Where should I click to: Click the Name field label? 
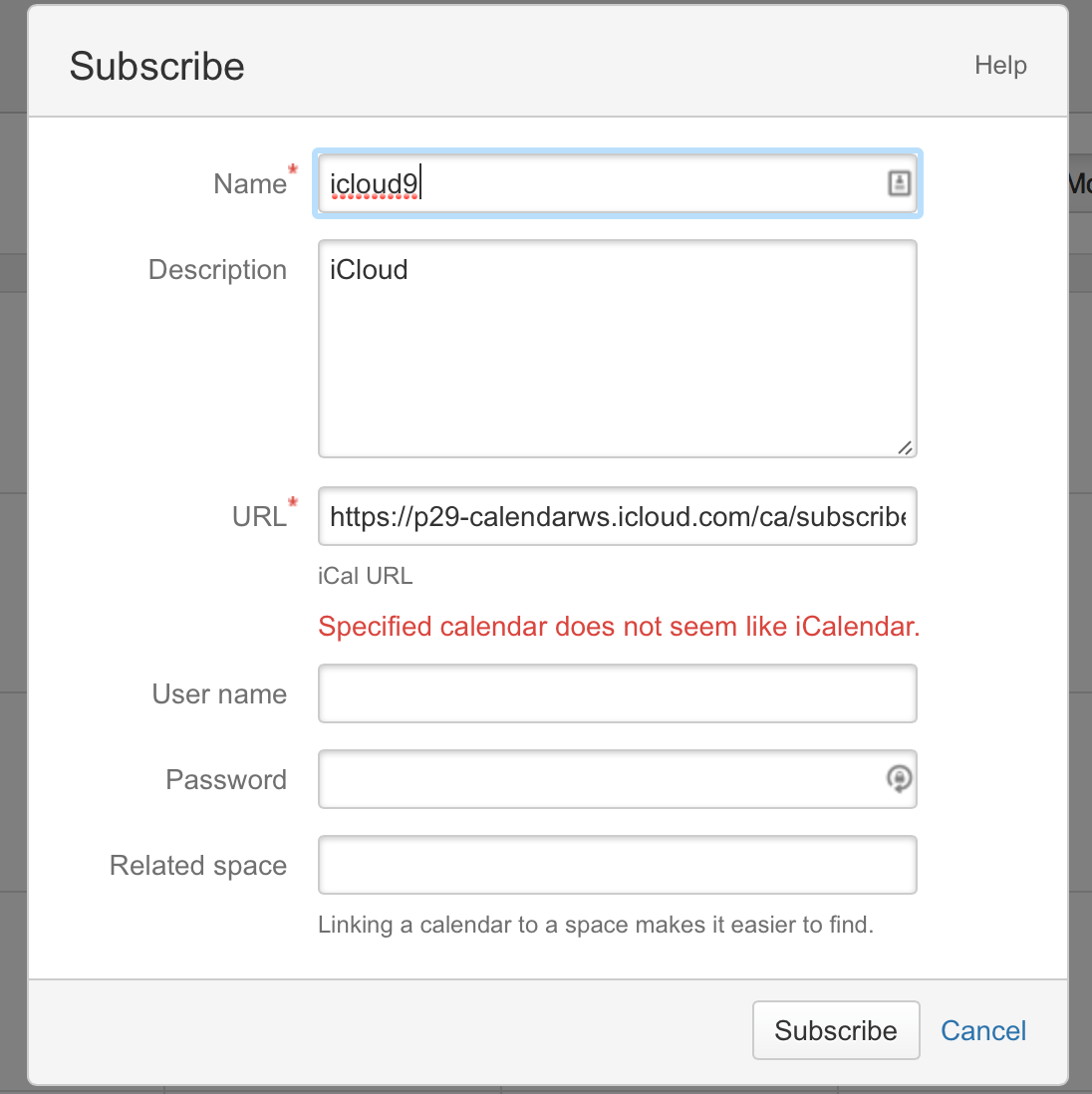[250, 184]
